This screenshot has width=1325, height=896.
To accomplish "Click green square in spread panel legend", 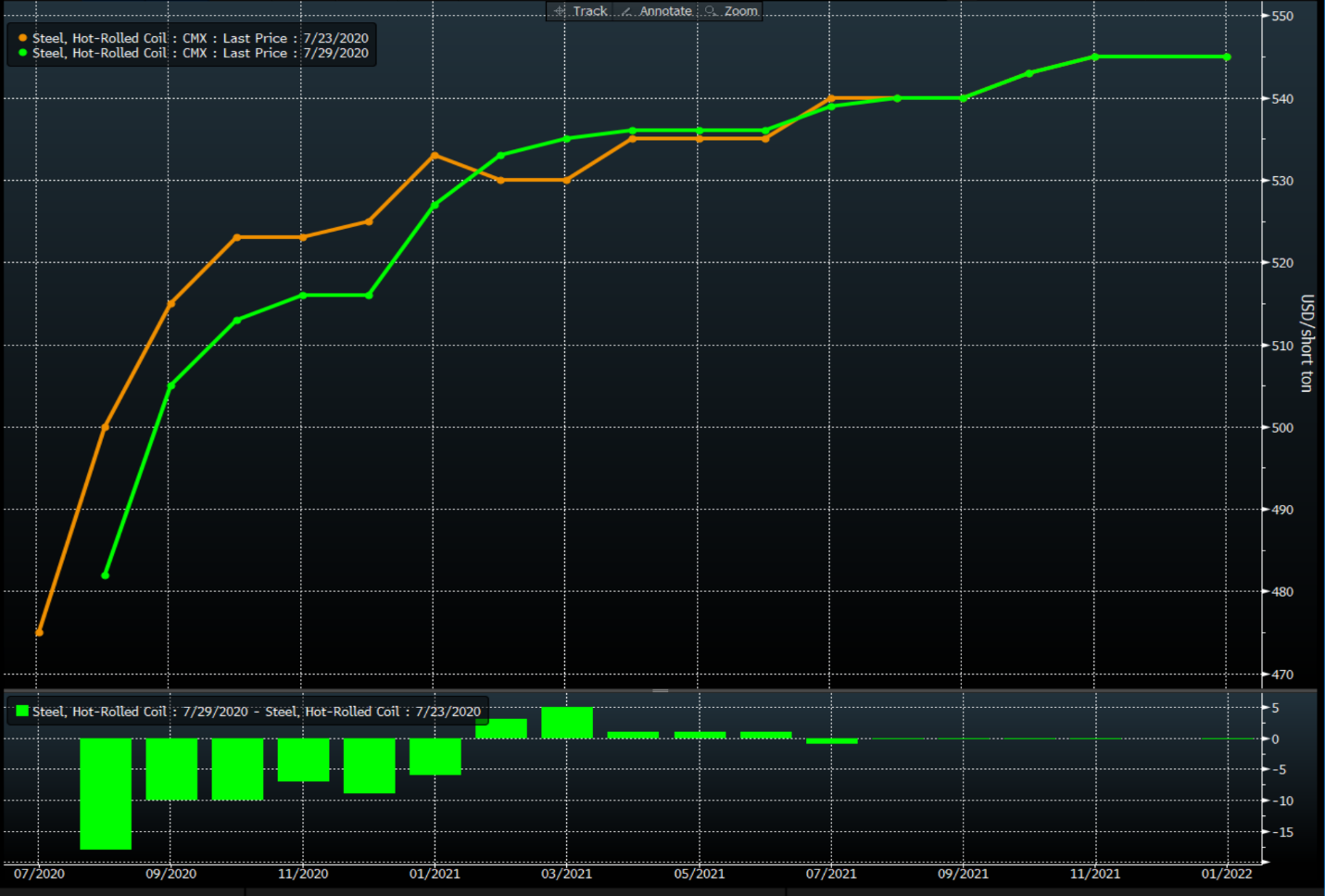I will (22, 712).
